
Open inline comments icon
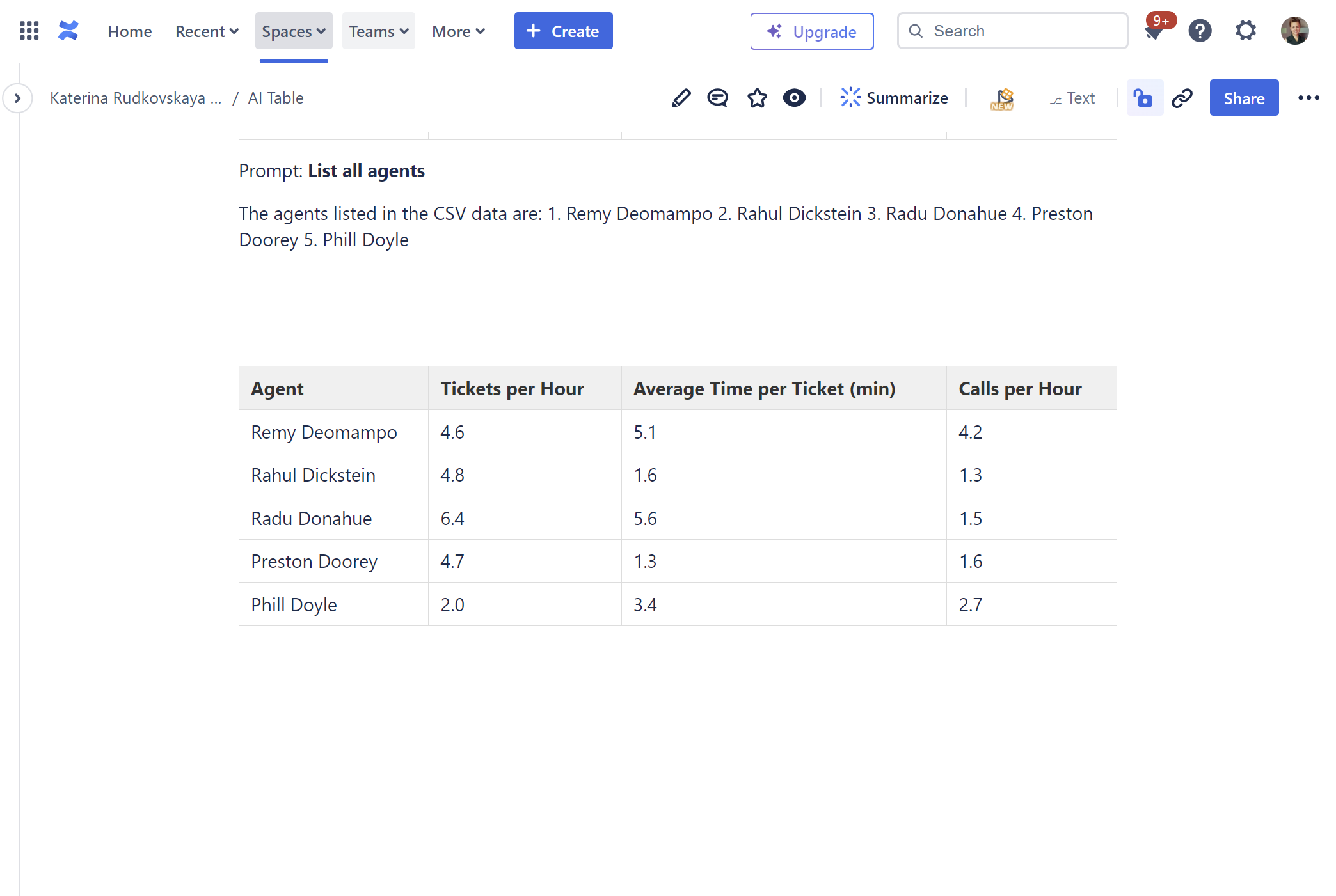coord(717,98)
